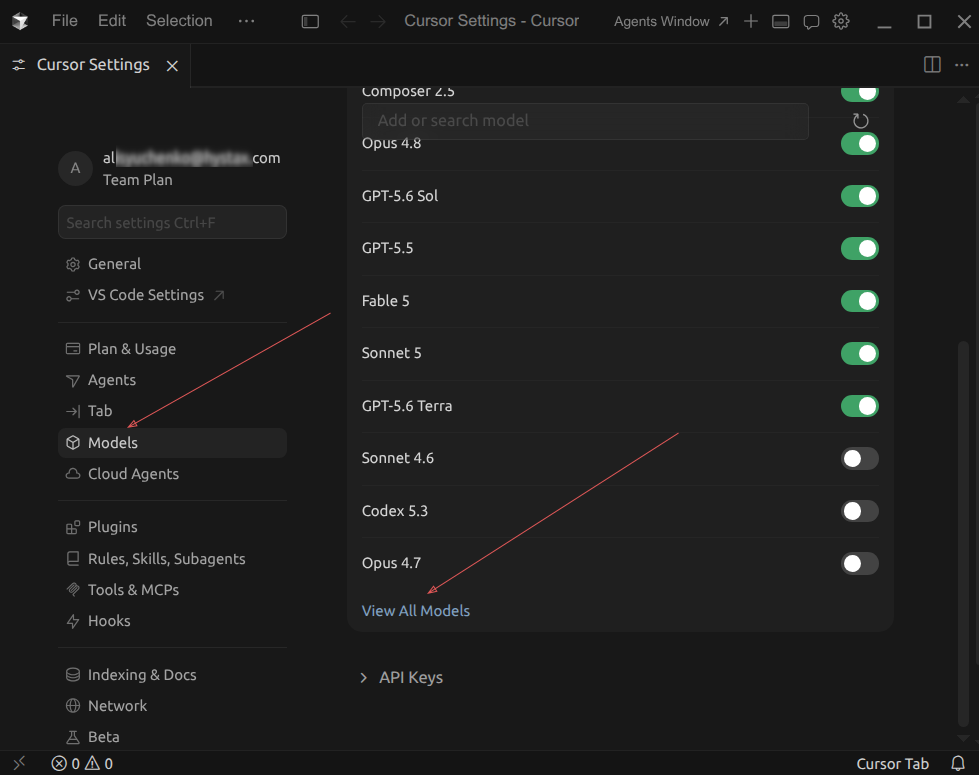This screenshot has height=775, width=979.
Task: Open the Agents Window button
Action: tap(671, 21)
